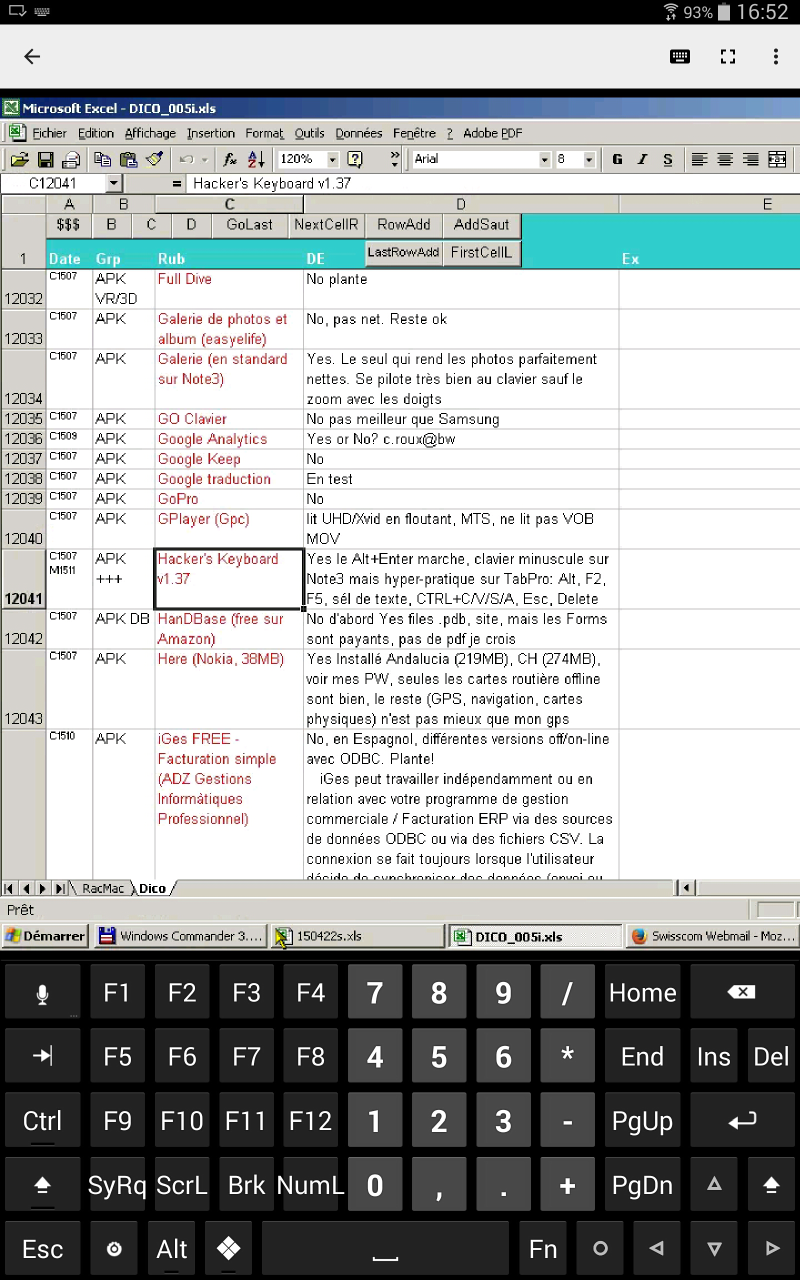Click the GoLast macro button

250,225
